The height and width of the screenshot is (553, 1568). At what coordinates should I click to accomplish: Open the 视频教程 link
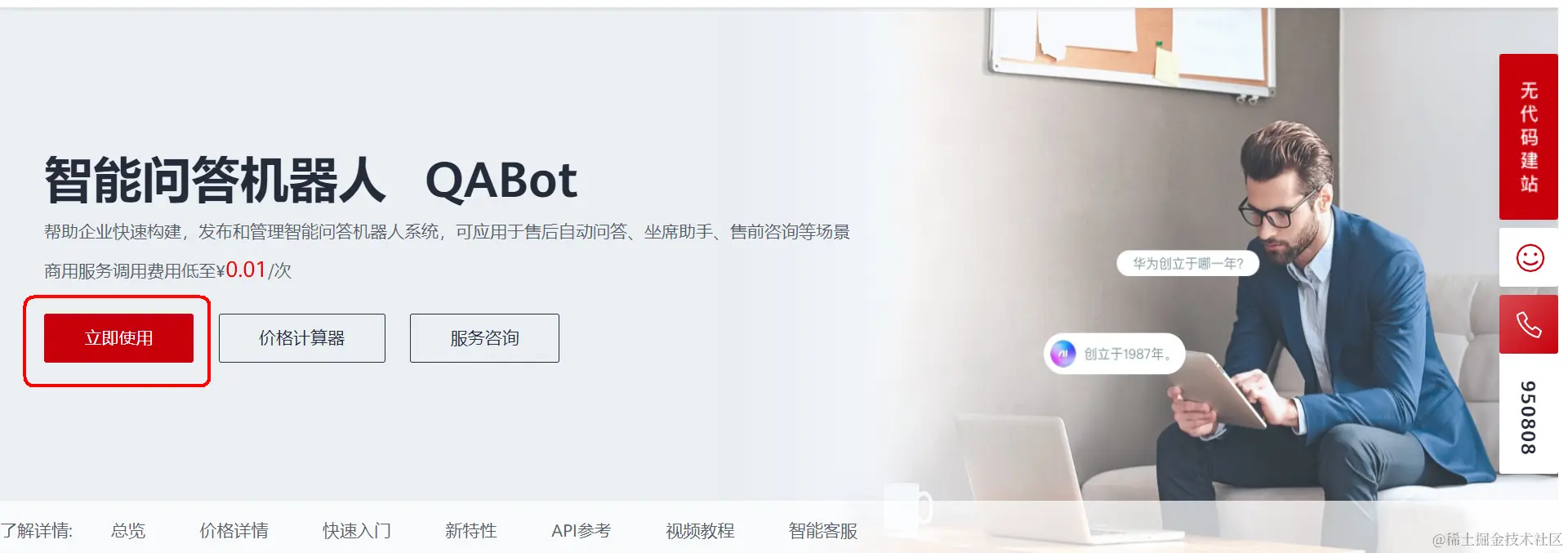click(x=701, y=531)
